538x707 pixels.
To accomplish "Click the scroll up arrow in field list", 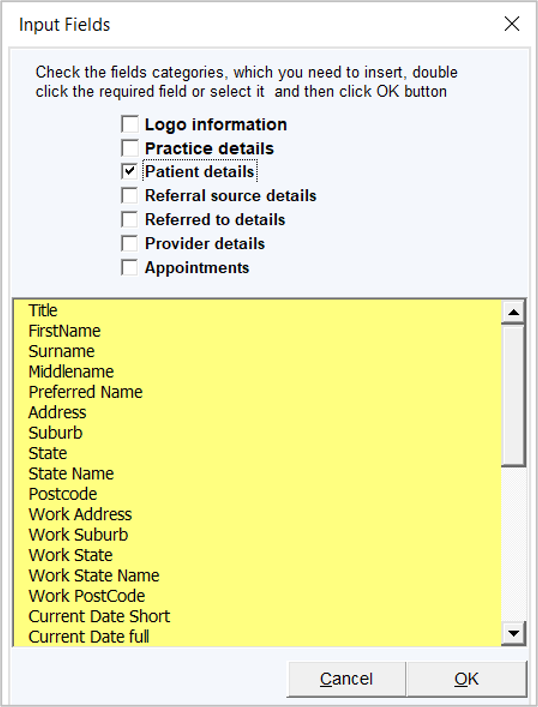I will coord(513,312).
